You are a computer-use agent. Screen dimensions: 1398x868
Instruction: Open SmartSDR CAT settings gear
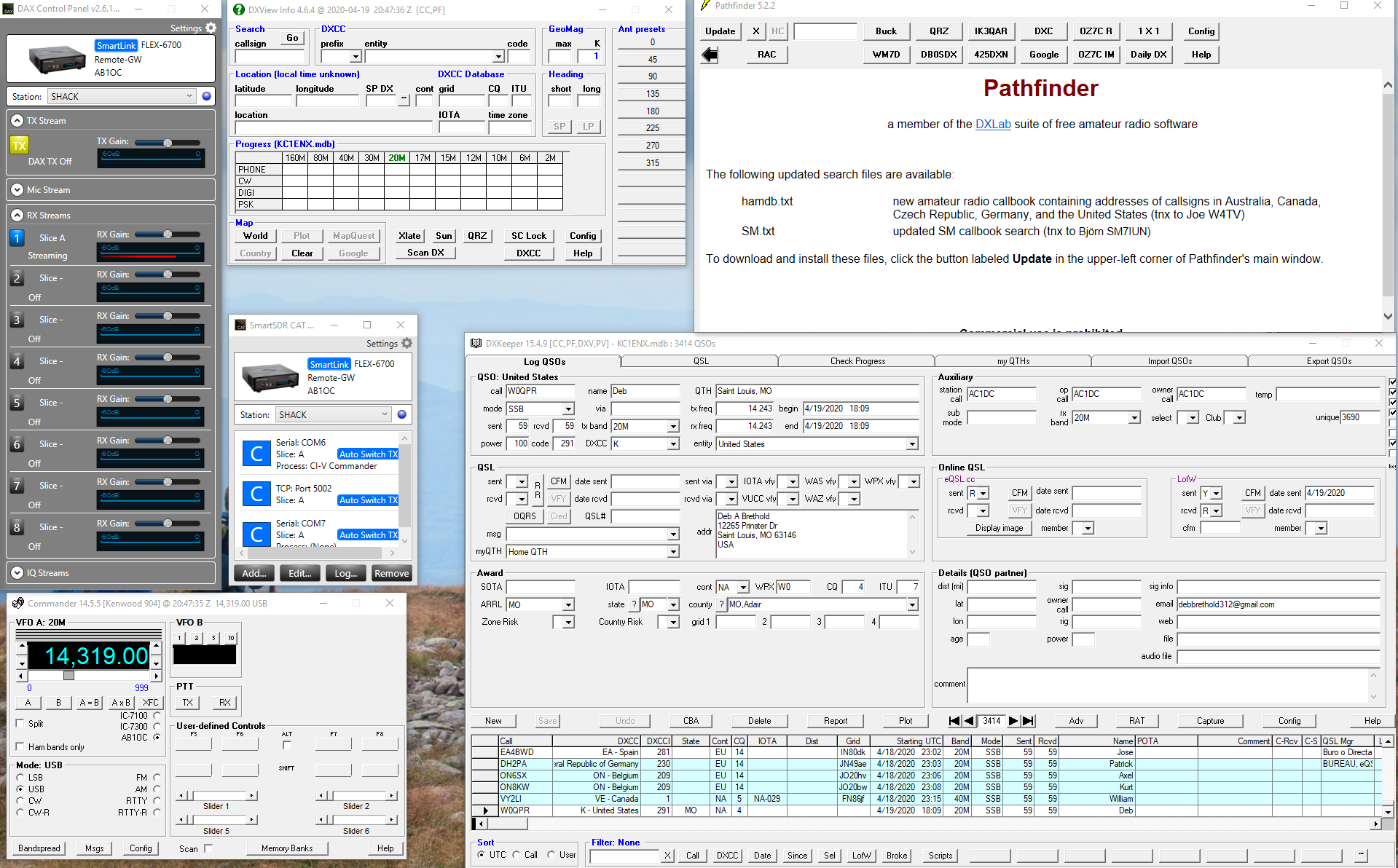point(407,343)
